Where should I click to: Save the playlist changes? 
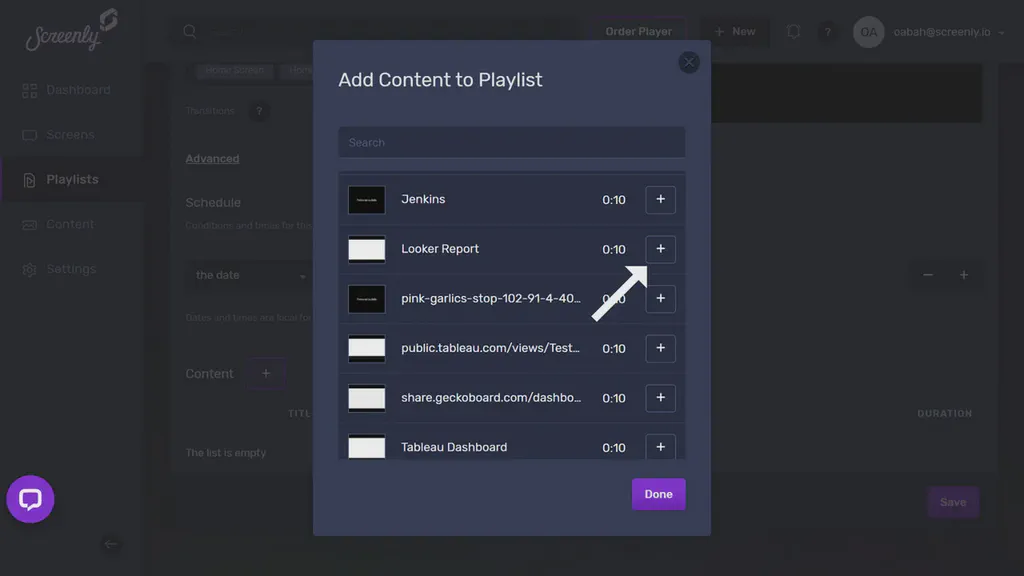click(x=952, y=502)
